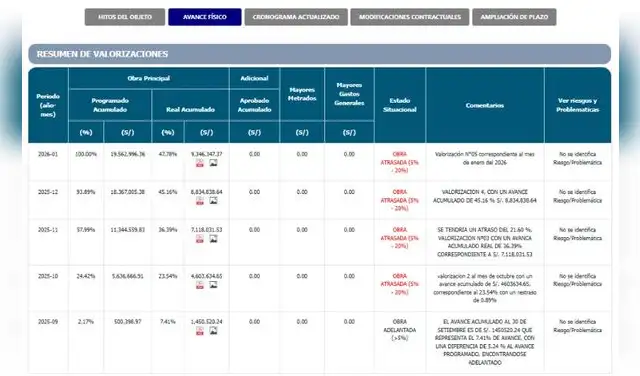Click the 93.89% programmed value
The image size is (640, 376).
pos(86,192)
